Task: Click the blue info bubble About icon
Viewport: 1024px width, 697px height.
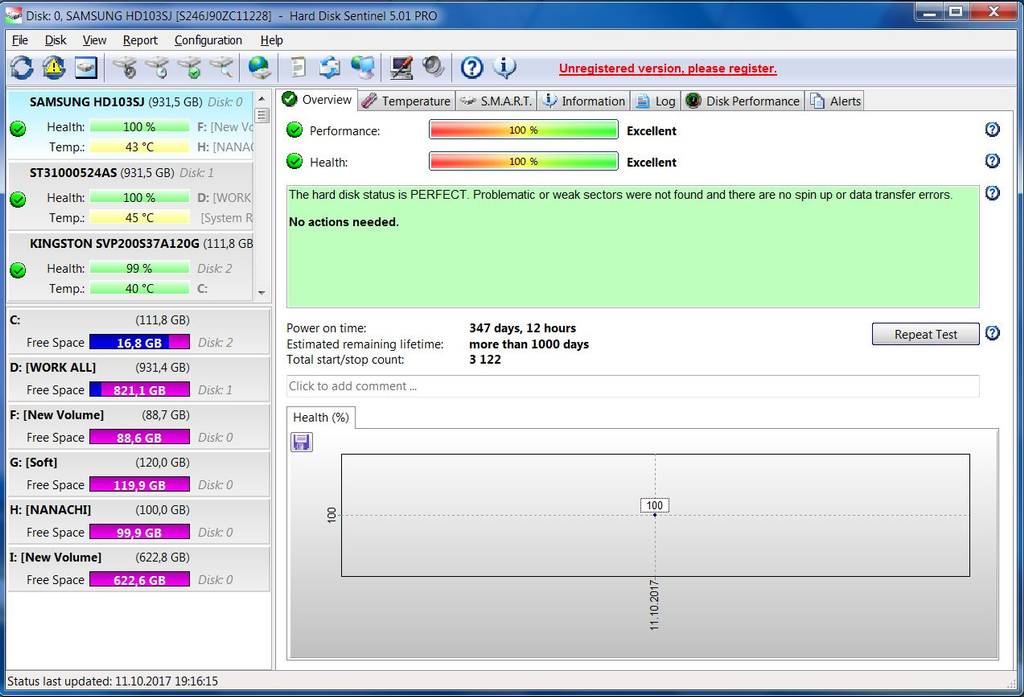Action: 504,67
